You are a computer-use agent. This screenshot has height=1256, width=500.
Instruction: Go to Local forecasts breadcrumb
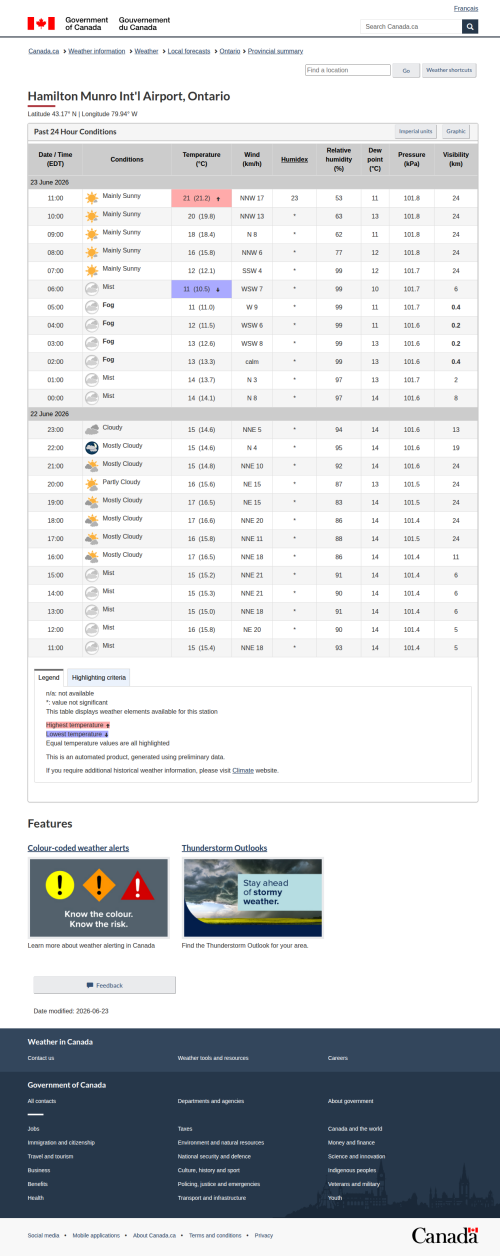[189, 50]
